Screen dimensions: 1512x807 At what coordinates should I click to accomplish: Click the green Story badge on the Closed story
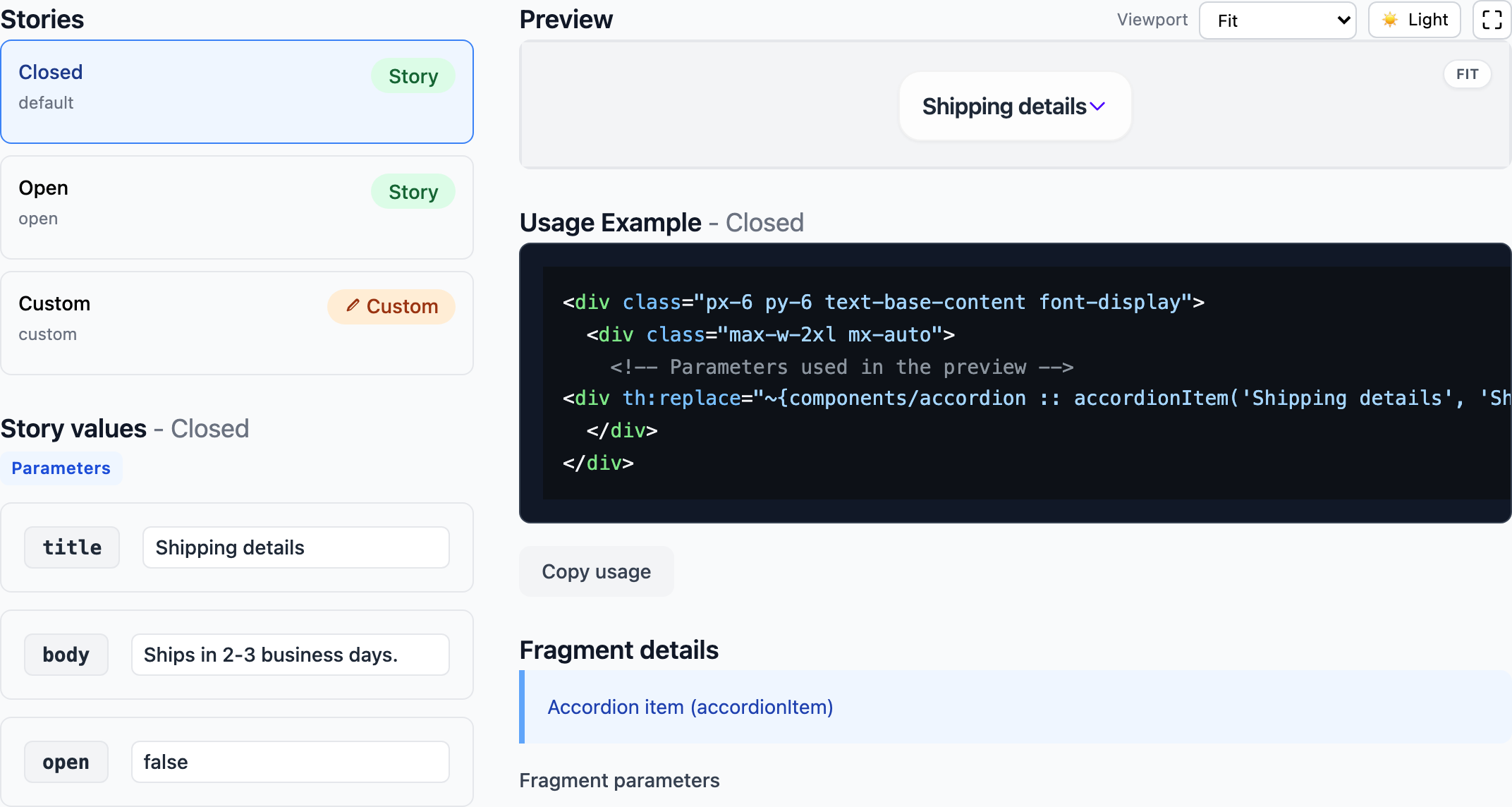413,75
